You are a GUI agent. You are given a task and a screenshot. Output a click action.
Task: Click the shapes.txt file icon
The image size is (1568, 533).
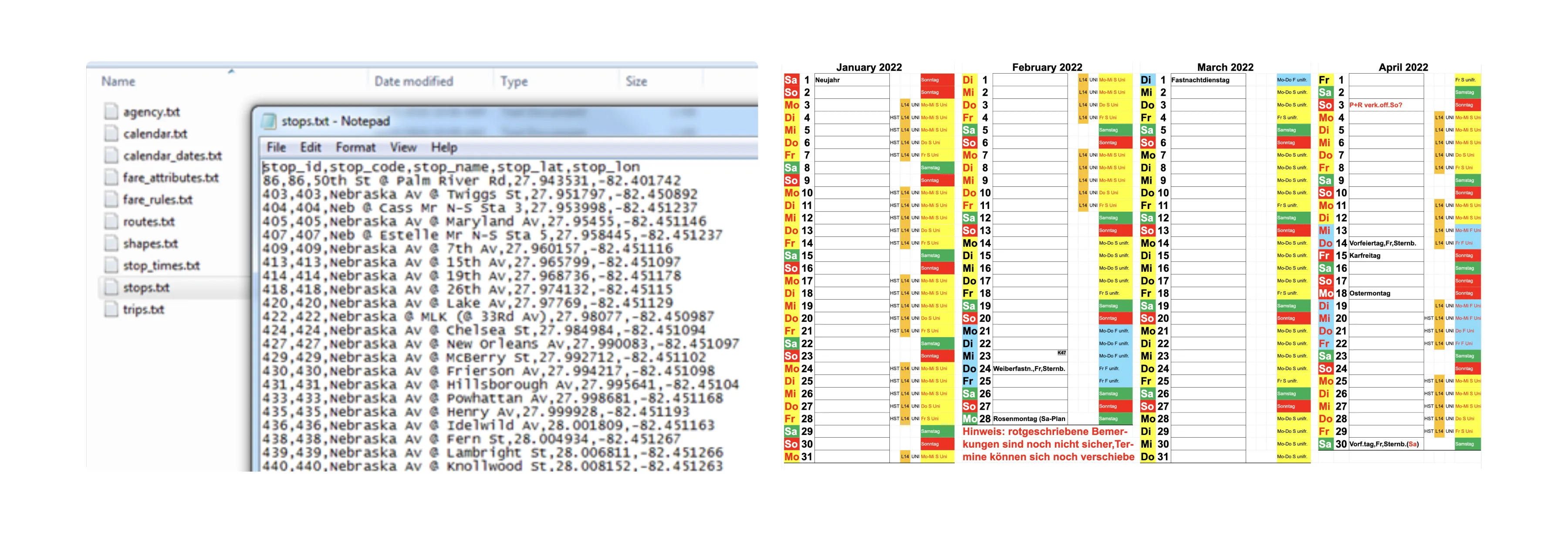(x=111, y=243)
